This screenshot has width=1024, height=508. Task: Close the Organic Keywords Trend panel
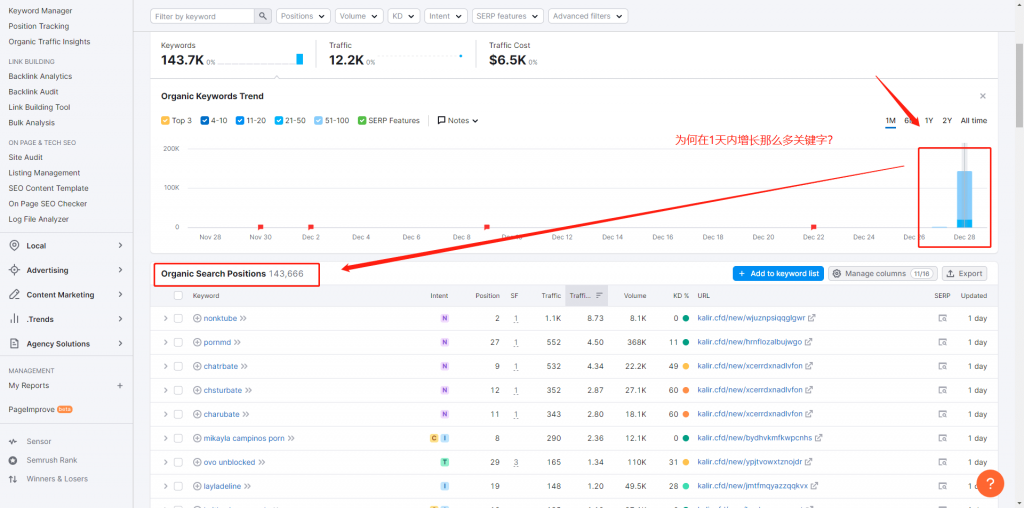[983, 96]
